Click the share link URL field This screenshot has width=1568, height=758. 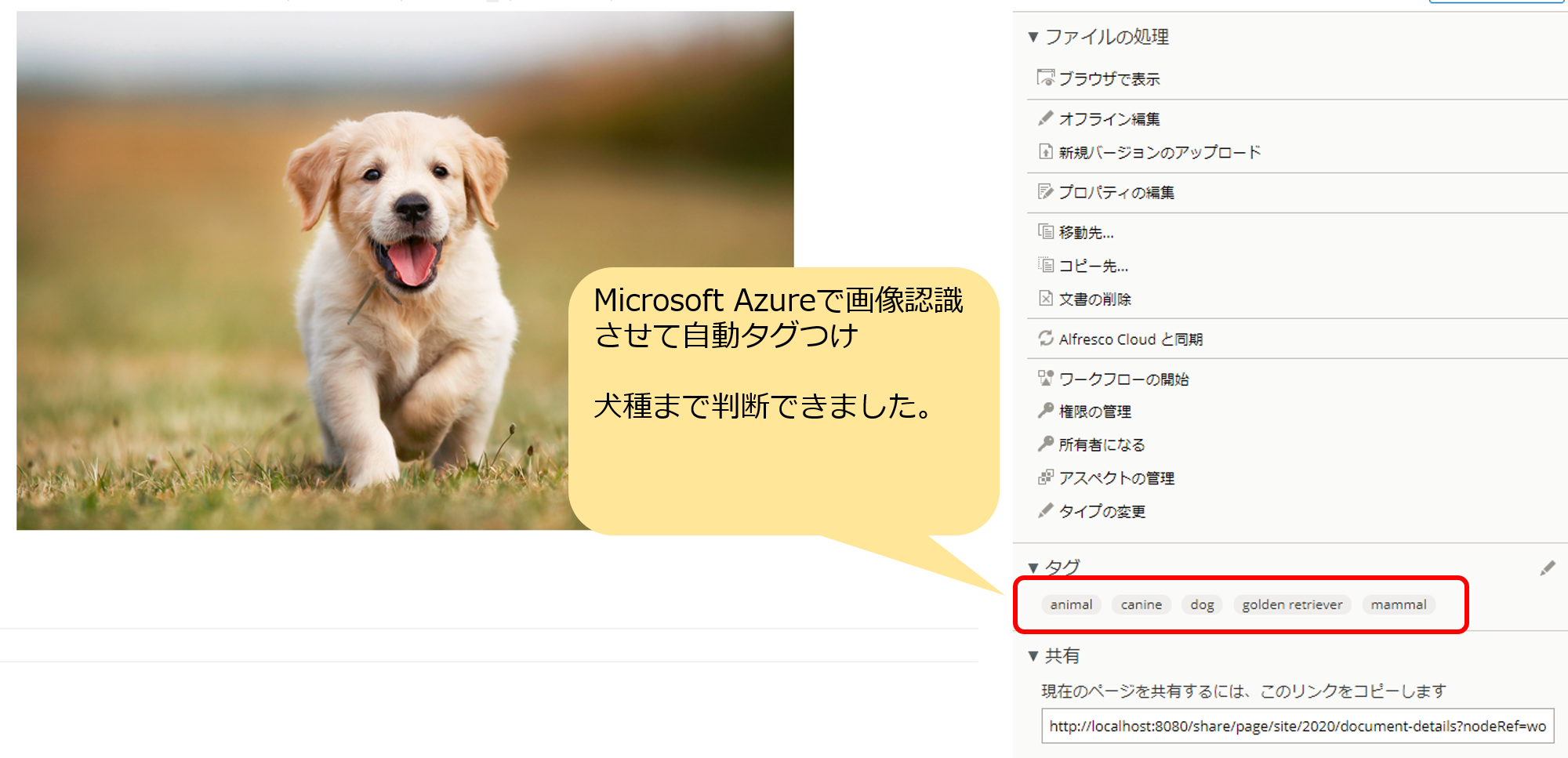point(1298,726)
